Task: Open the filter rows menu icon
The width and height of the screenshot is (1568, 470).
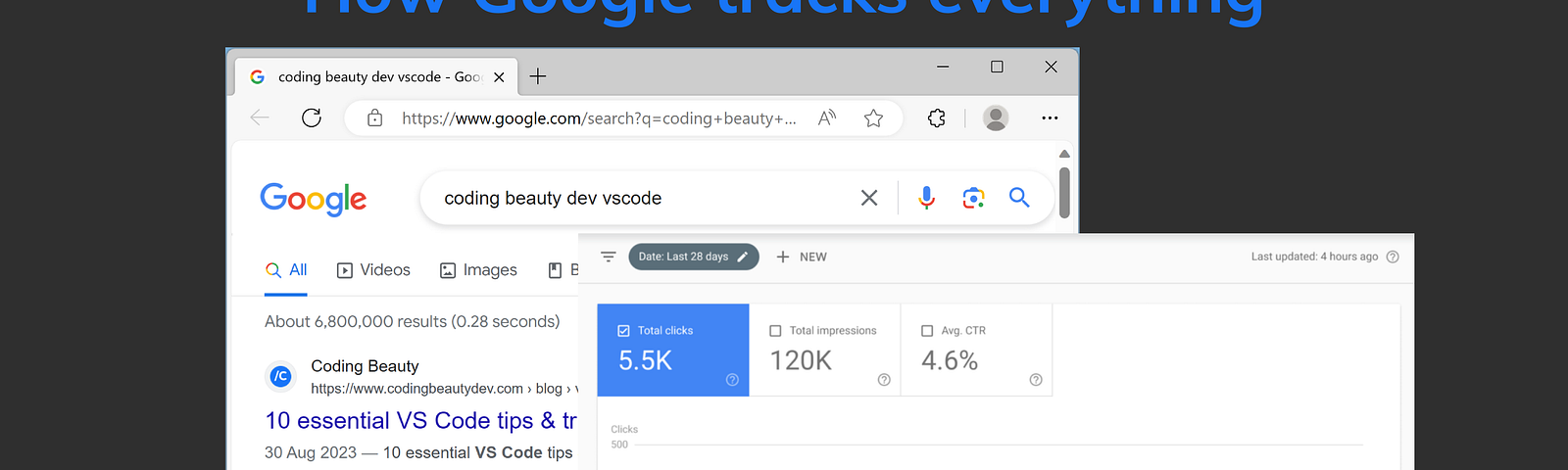Action: pyautogui.click(x=609, y=257)
